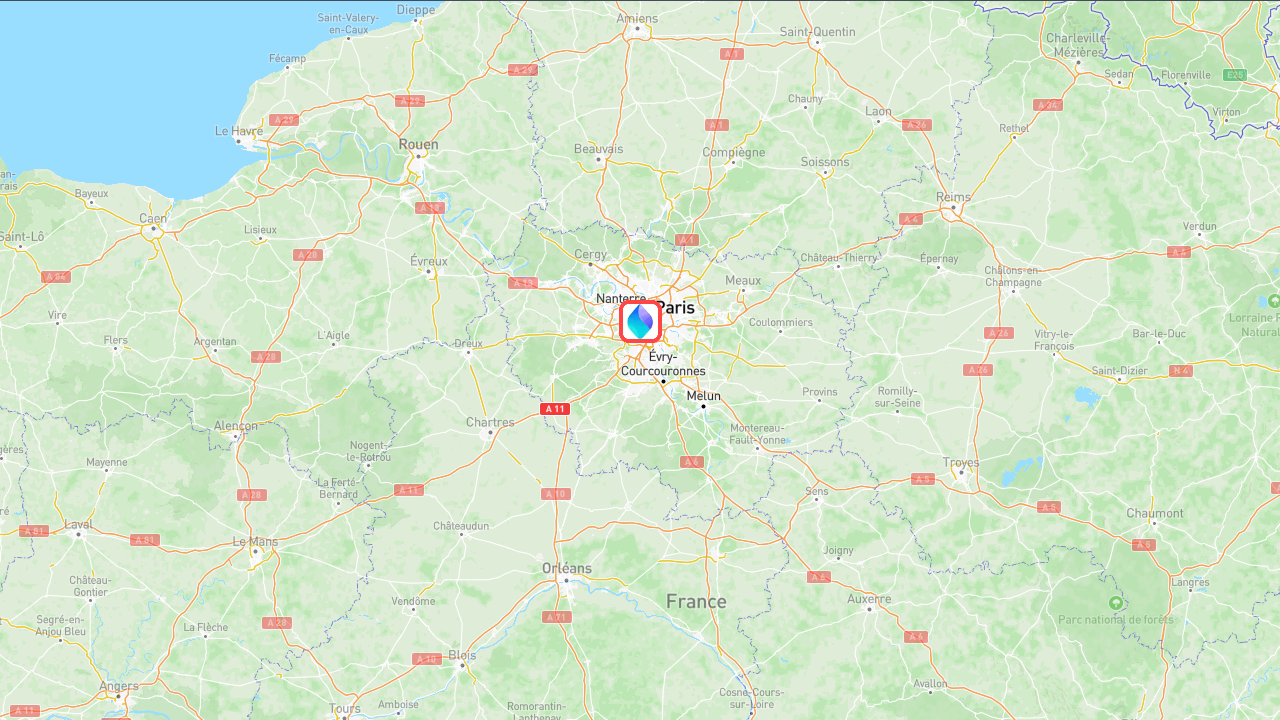This screenshot has height=720, width=1280.
Task: Select the Parc national de forêts tree icon
Action: coord(1115,603)
